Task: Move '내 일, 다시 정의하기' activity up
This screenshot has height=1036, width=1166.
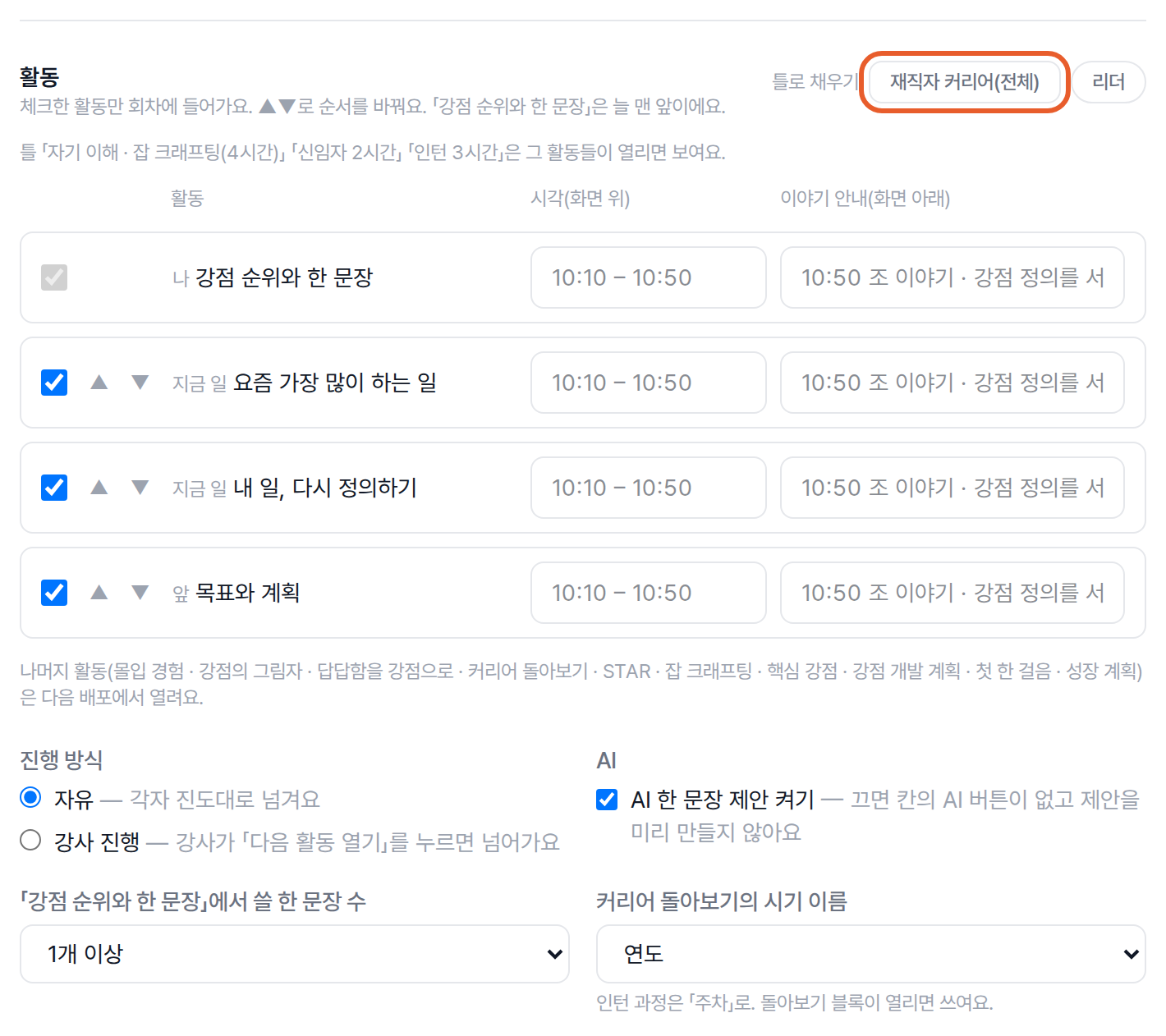Action: (x=99, y=488)
